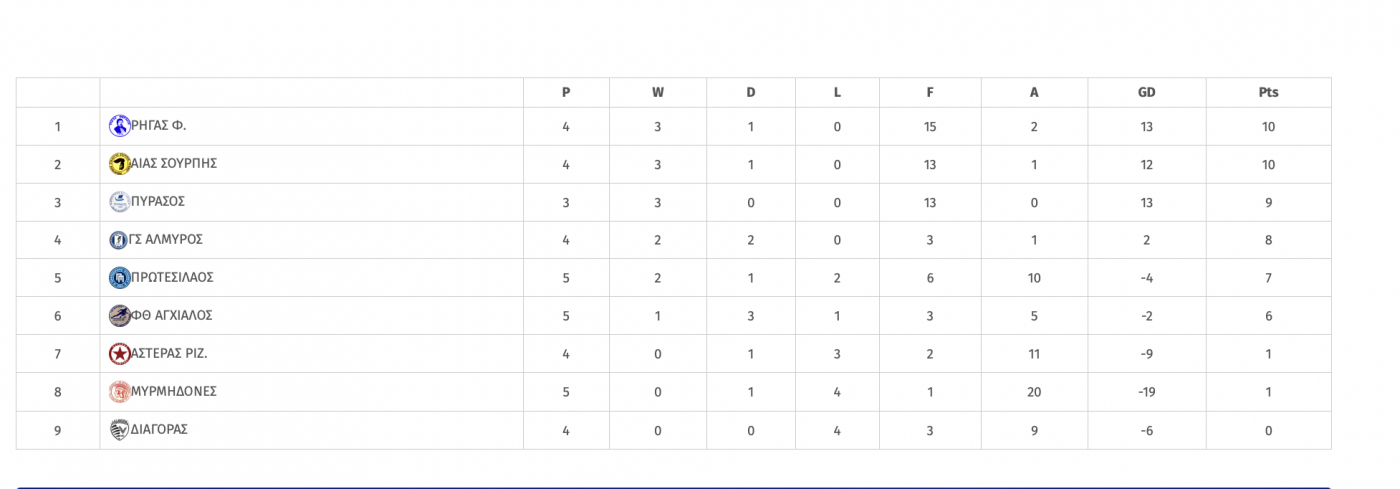Click the Pts column header

[x=1268, y=92]
